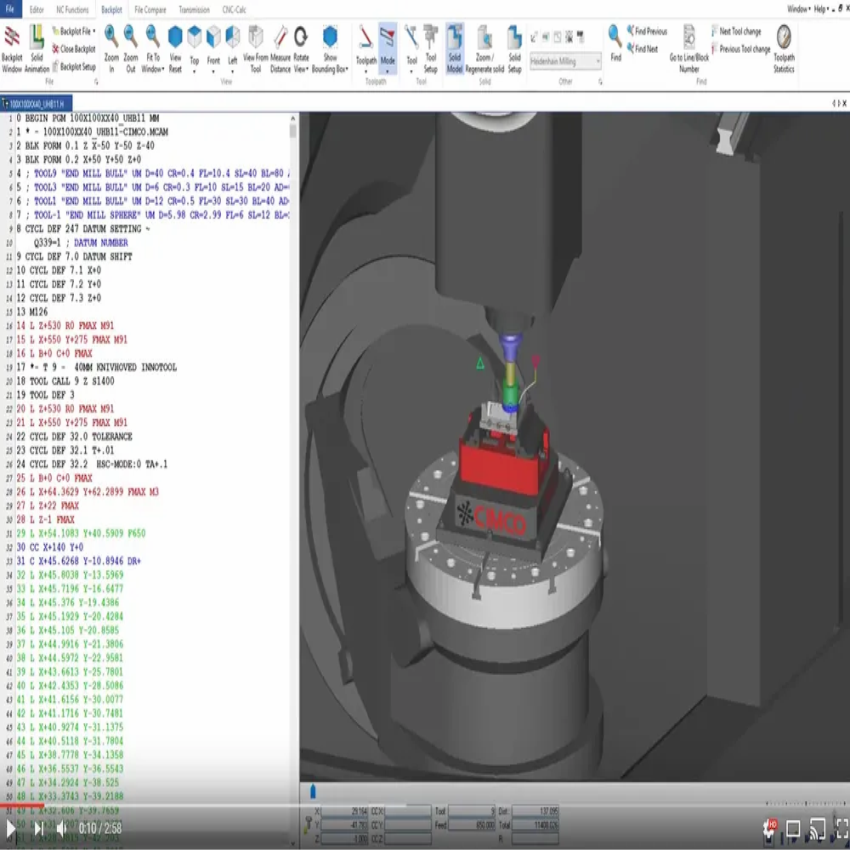This screenshot has width=850, height=850.
Task: Open the File Compare ribbon tab
Action: click(151, 9)
